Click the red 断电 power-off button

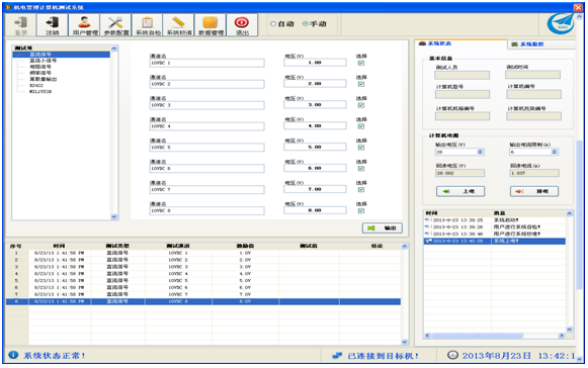pyautogui.click(x=534, y=191)
